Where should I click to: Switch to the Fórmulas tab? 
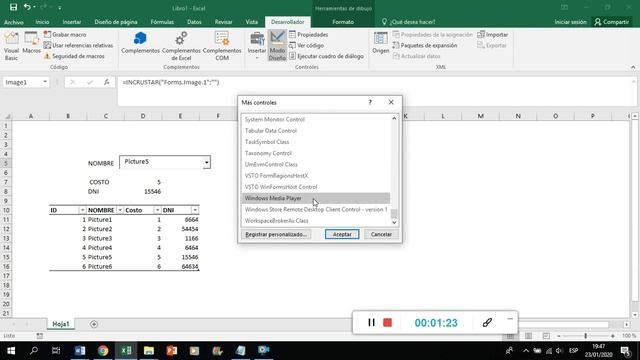tap(162, 22)
